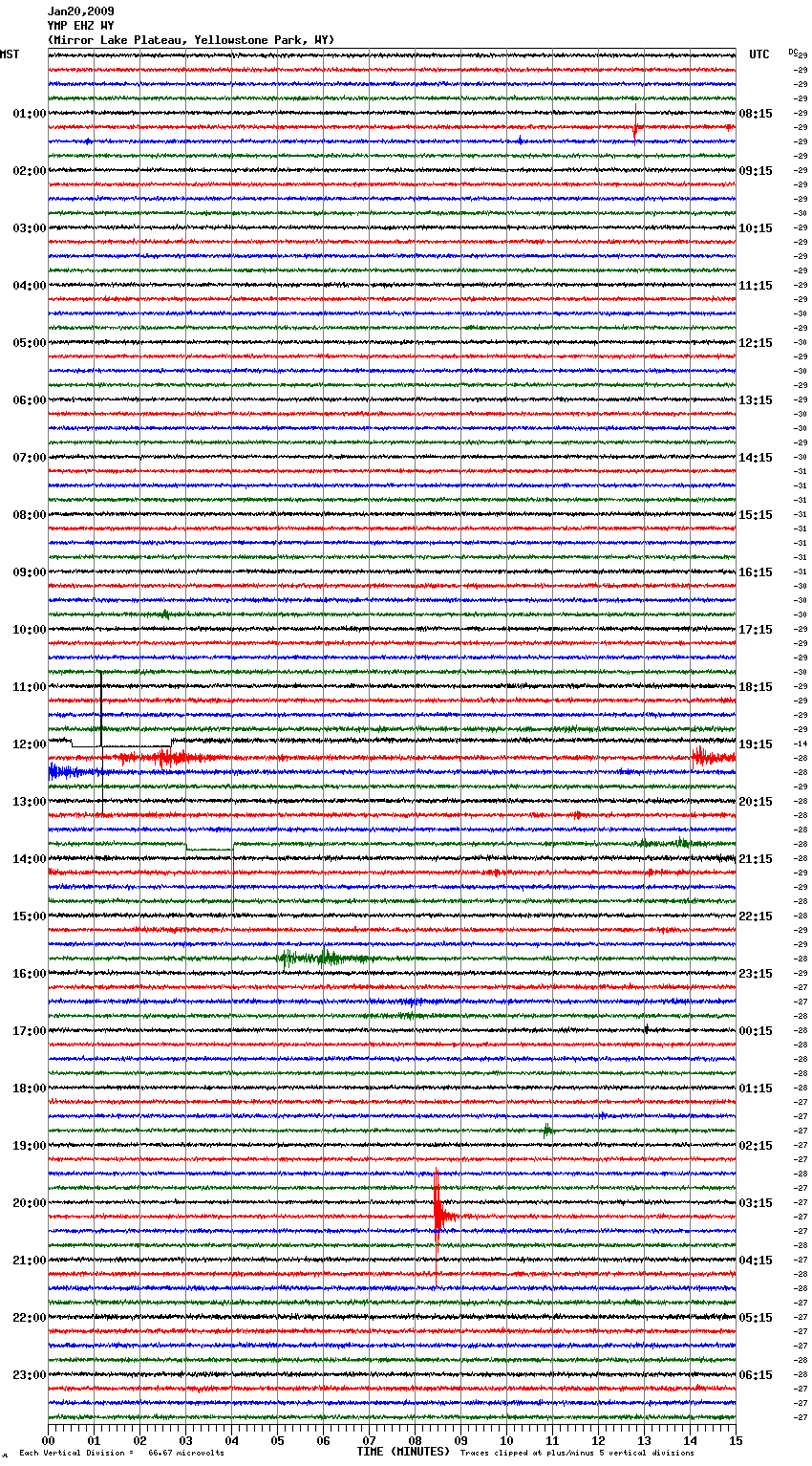Click the "-14" DC offset value
Viewport: 812px width, 1466px height.
(x=801, y=744)
